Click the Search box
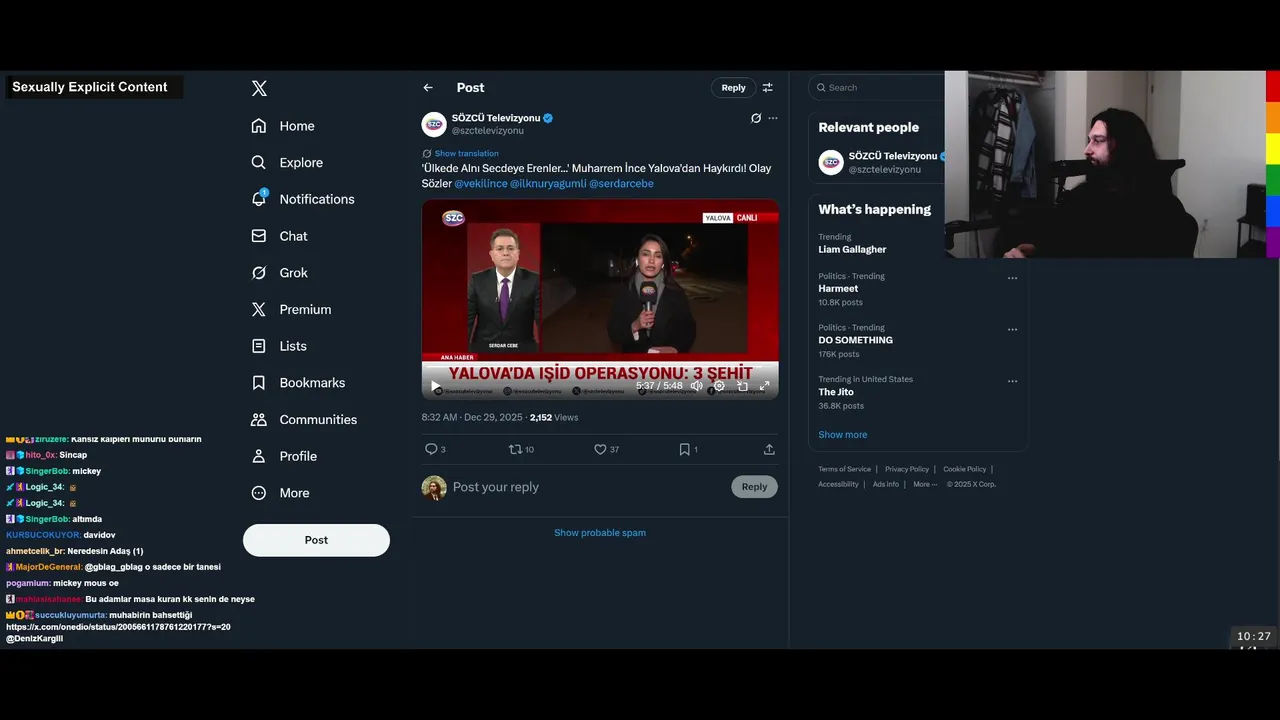This screenshot has height=720, width=1280. [x=878, y=88]
